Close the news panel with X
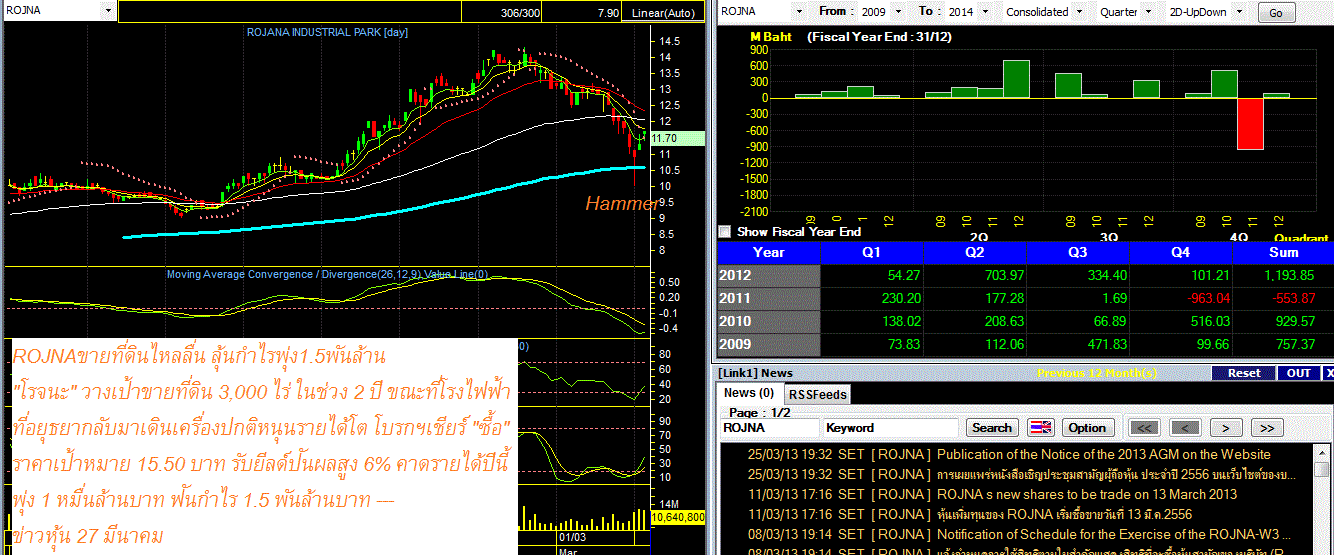The height and width of the screenshot is (555, 1334). 1328,373
